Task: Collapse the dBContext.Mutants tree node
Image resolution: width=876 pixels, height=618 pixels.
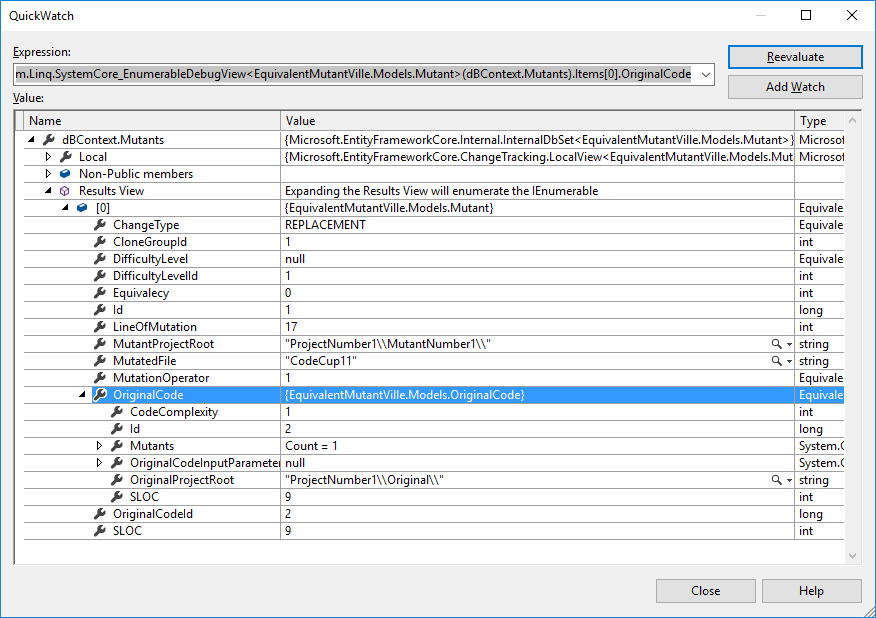Action: click(x=31, y=139)
